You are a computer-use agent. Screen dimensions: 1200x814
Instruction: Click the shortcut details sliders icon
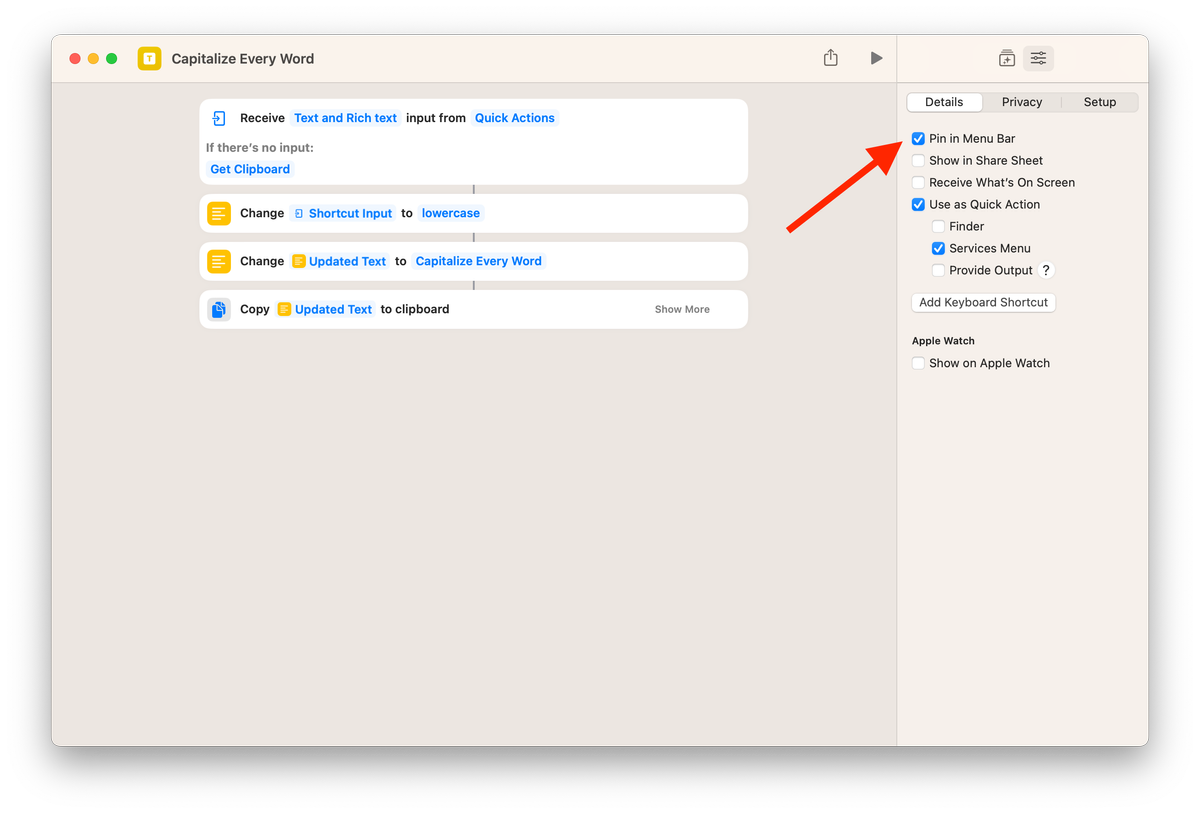[1038, 58]
